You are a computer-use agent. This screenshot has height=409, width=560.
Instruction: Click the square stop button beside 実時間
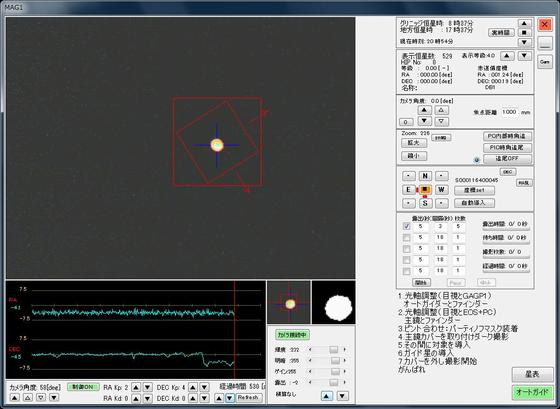pyautogui.click(x=524, y=33)
